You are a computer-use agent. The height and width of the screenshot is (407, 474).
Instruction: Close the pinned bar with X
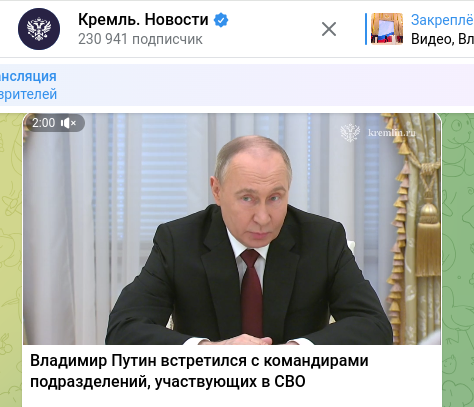point(329,29)
